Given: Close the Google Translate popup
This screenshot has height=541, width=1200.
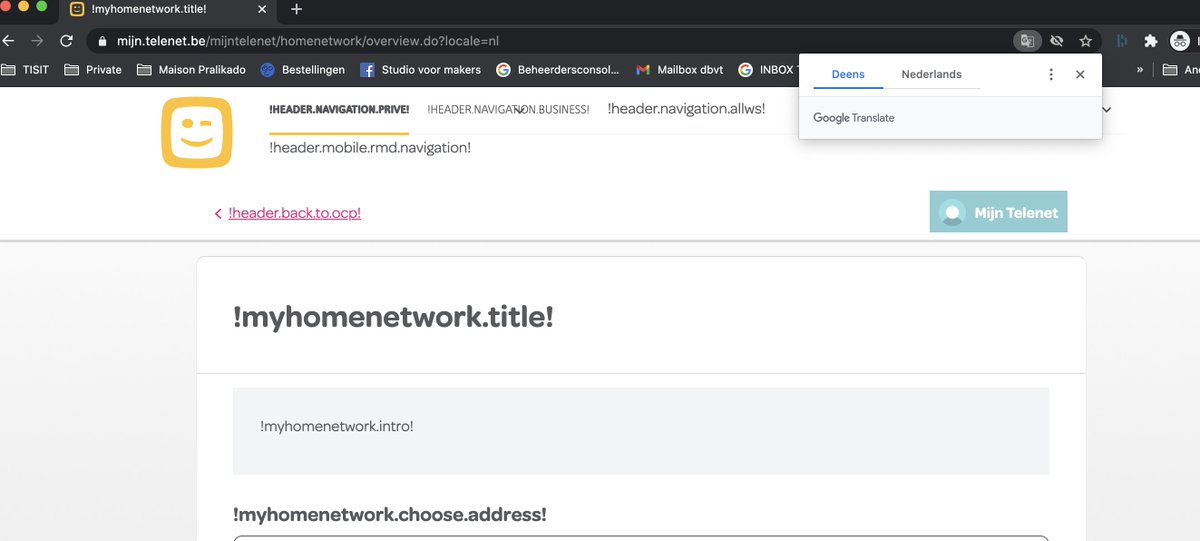Looking at the screenshot, I should click(x=1080, y=74).
